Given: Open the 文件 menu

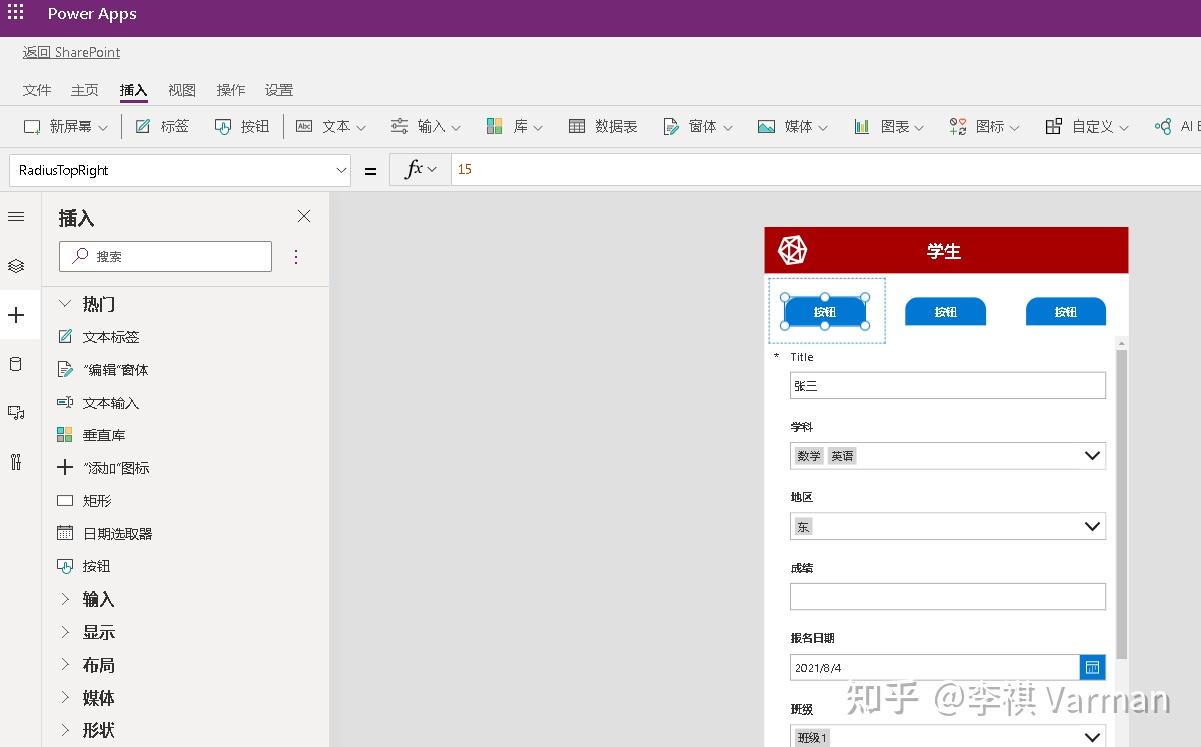Looking at the screenshot, I should point(36,89).
